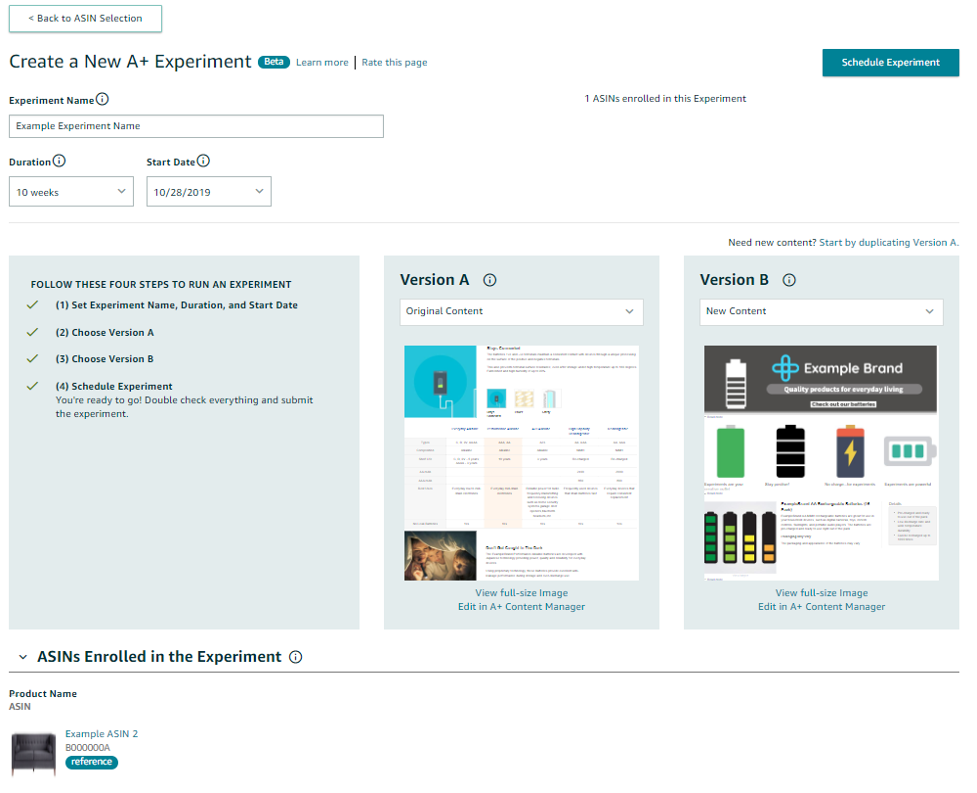Click the Experiment Name input field
Screen dimensions: 977x793
click(196, 126)
